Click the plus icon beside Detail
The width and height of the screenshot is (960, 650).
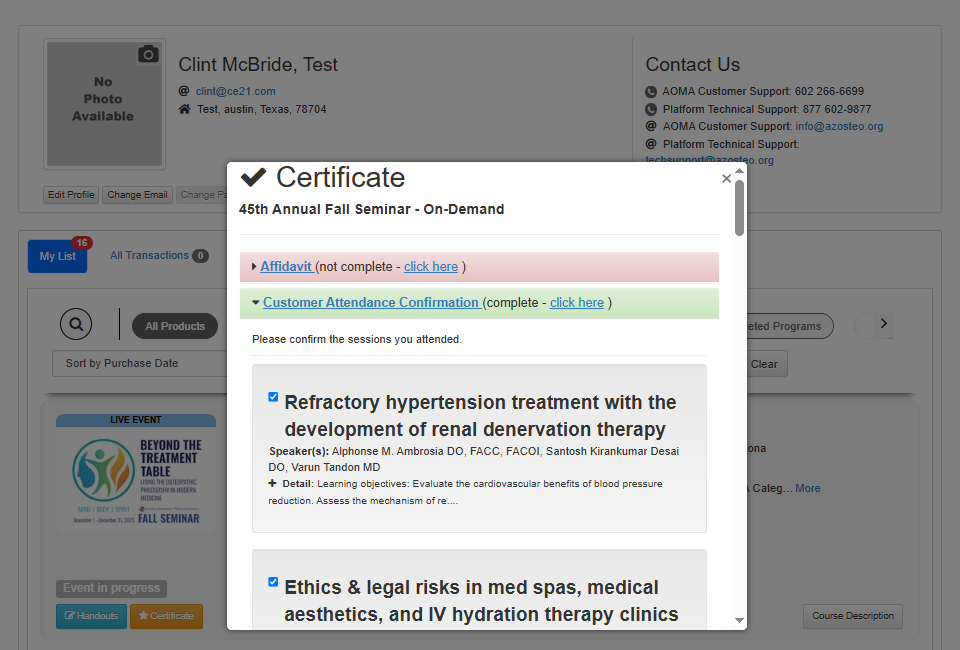[273, 483]
